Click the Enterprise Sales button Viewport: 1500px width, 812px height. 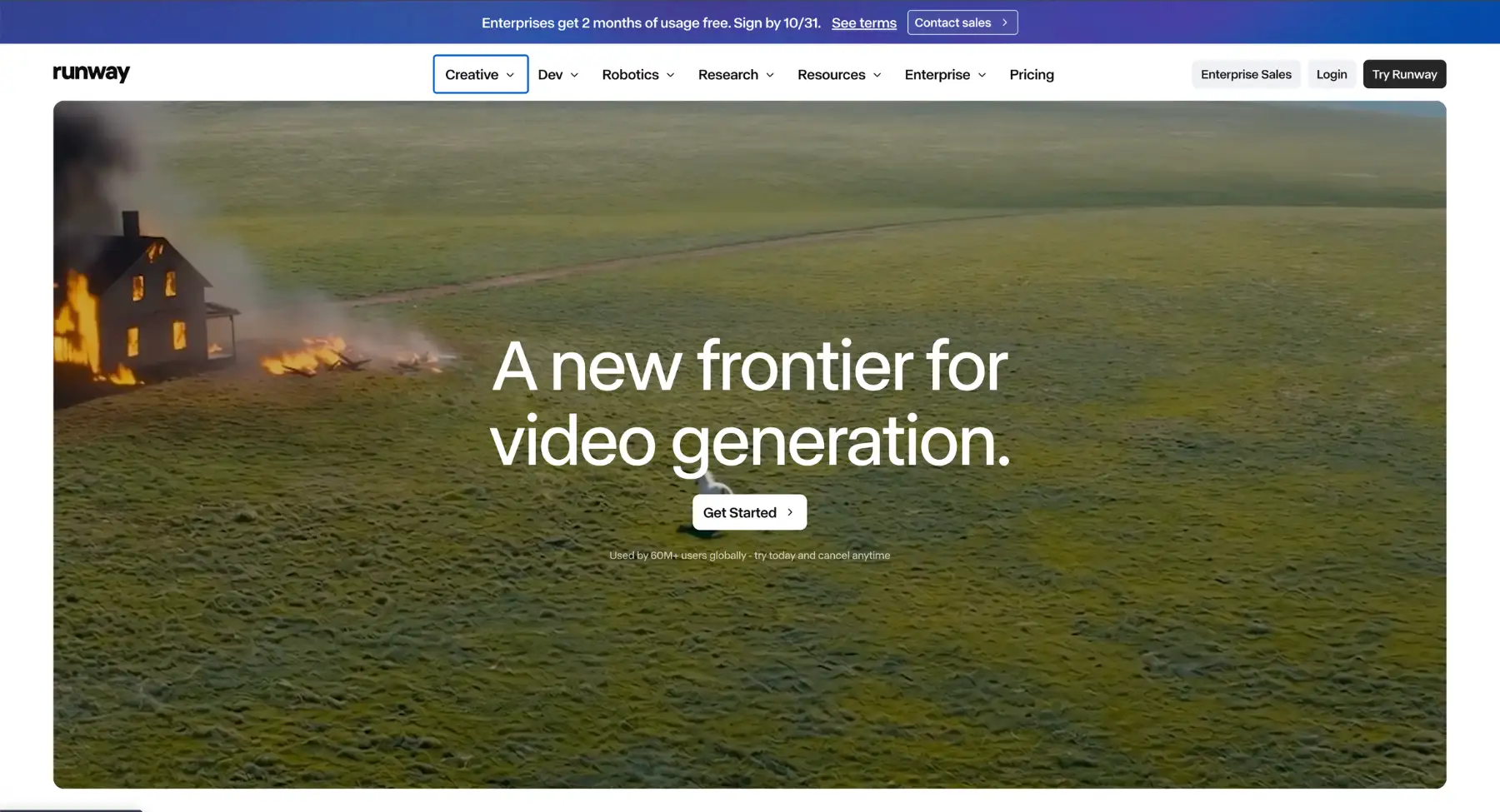pos(1246,74)
